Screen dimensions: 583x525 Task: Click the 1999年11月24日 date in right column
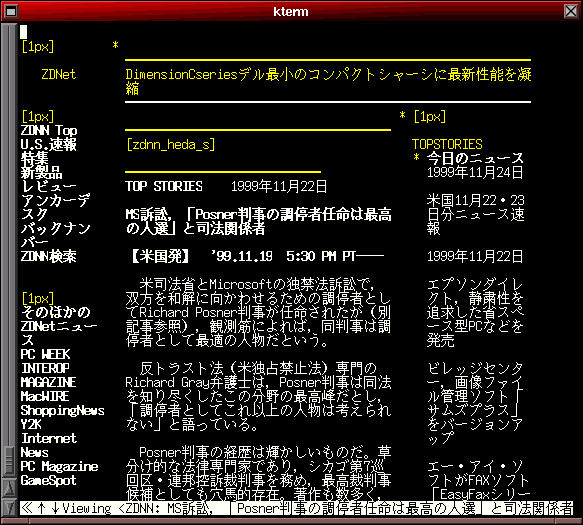[x=475, y=173]
